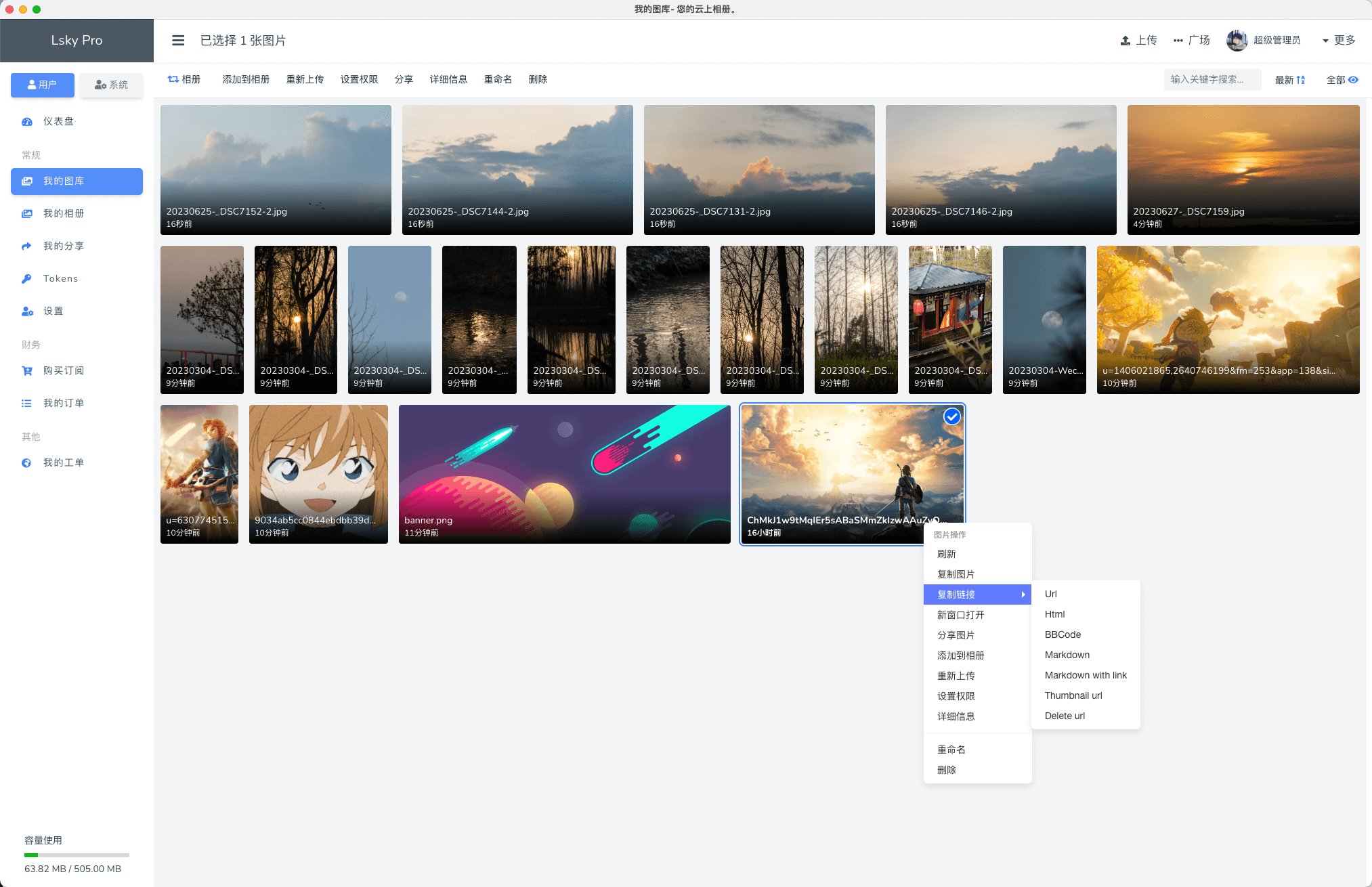Open 我的工单 support icon
The image size is (1372, 887).
click(x=27, y=461)
